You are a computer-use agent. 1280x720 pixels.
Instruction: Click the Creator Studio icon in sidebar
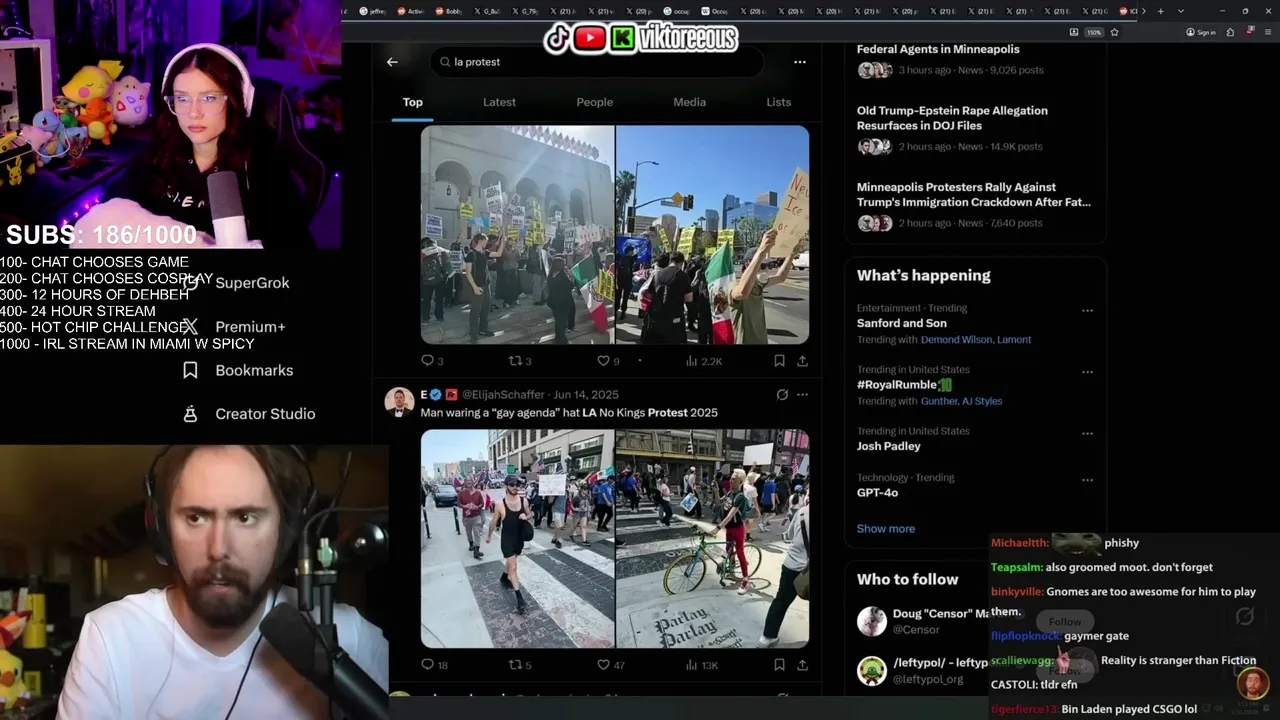point(190,414)
